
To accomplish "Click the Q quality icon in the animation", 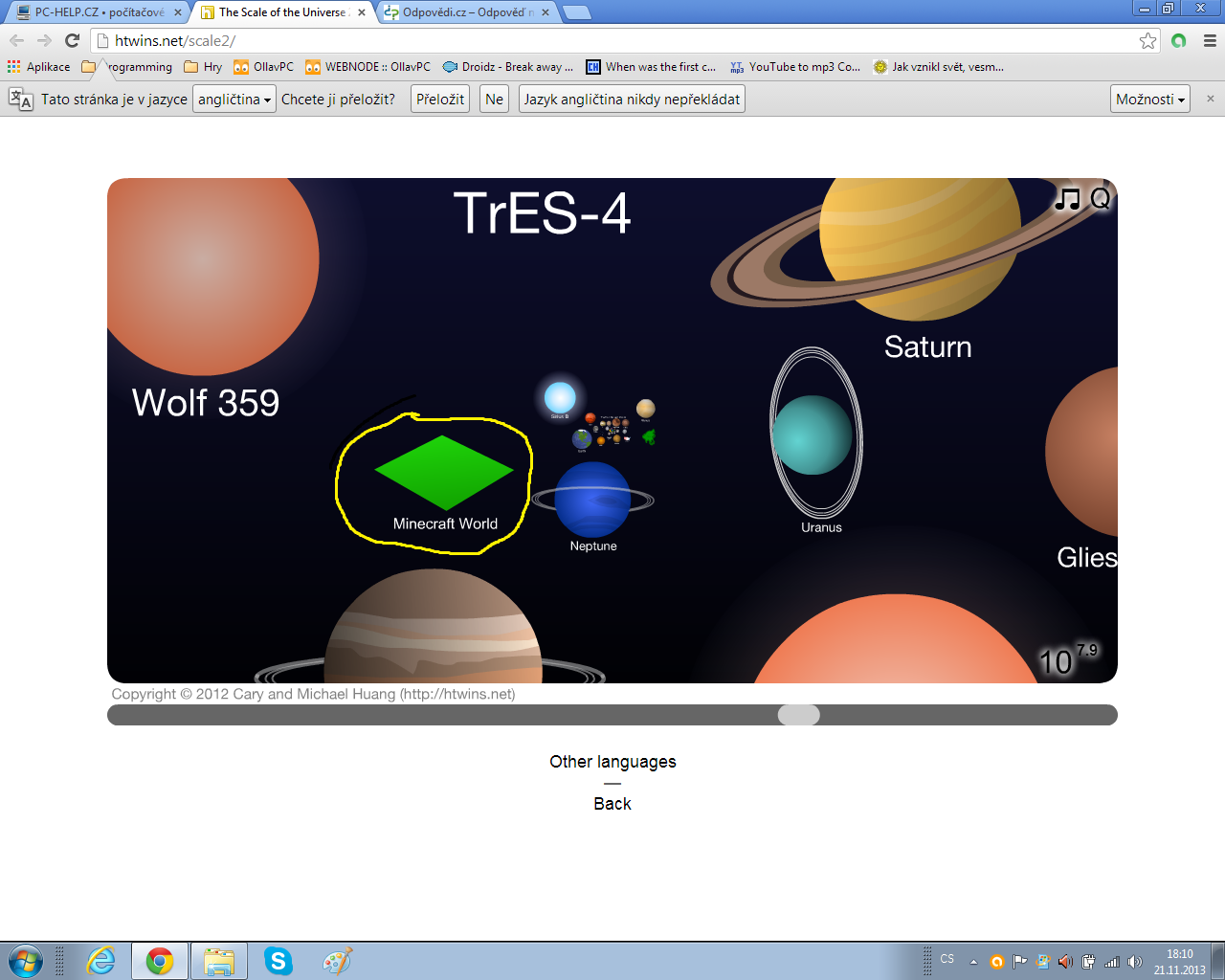I will 1100,199.
